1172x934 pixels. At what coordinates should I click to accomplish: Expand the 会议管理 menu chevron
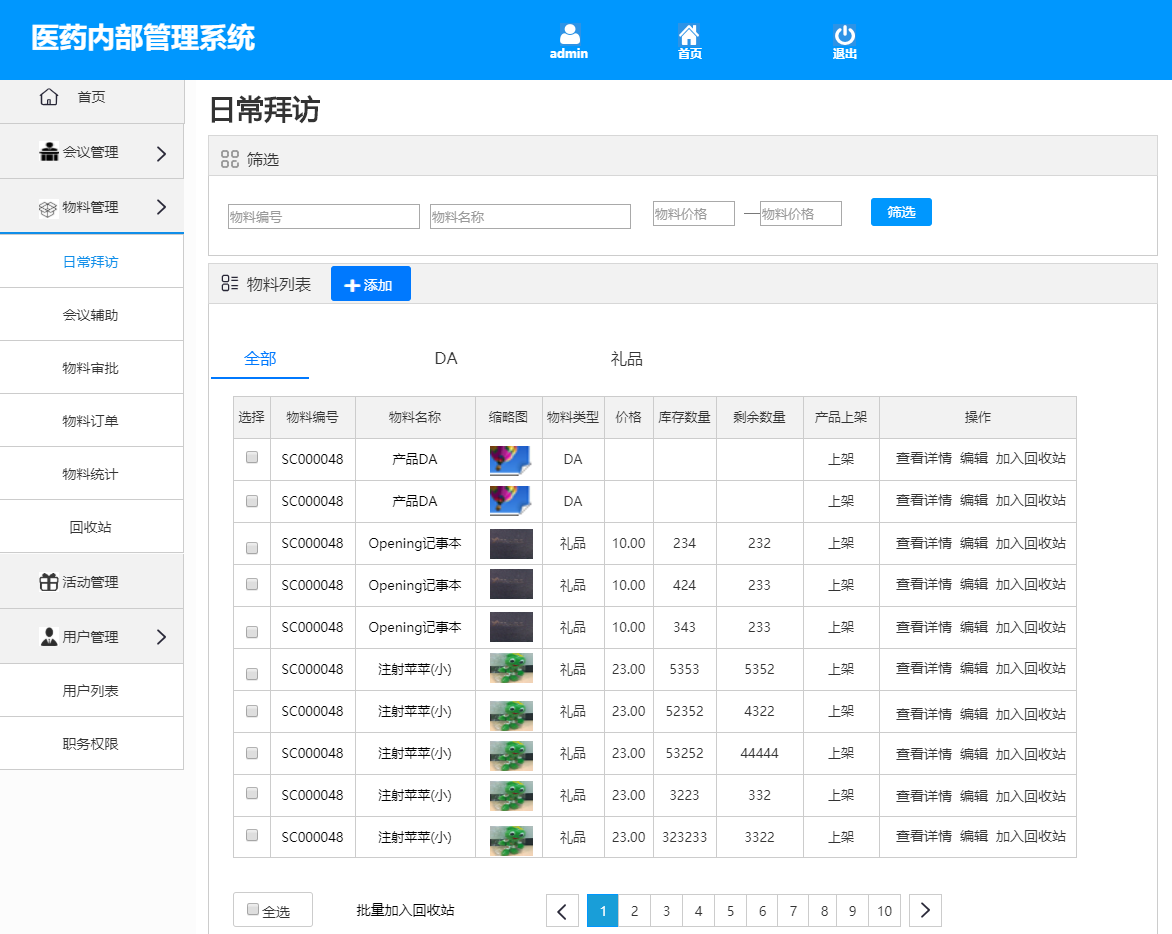162,151
